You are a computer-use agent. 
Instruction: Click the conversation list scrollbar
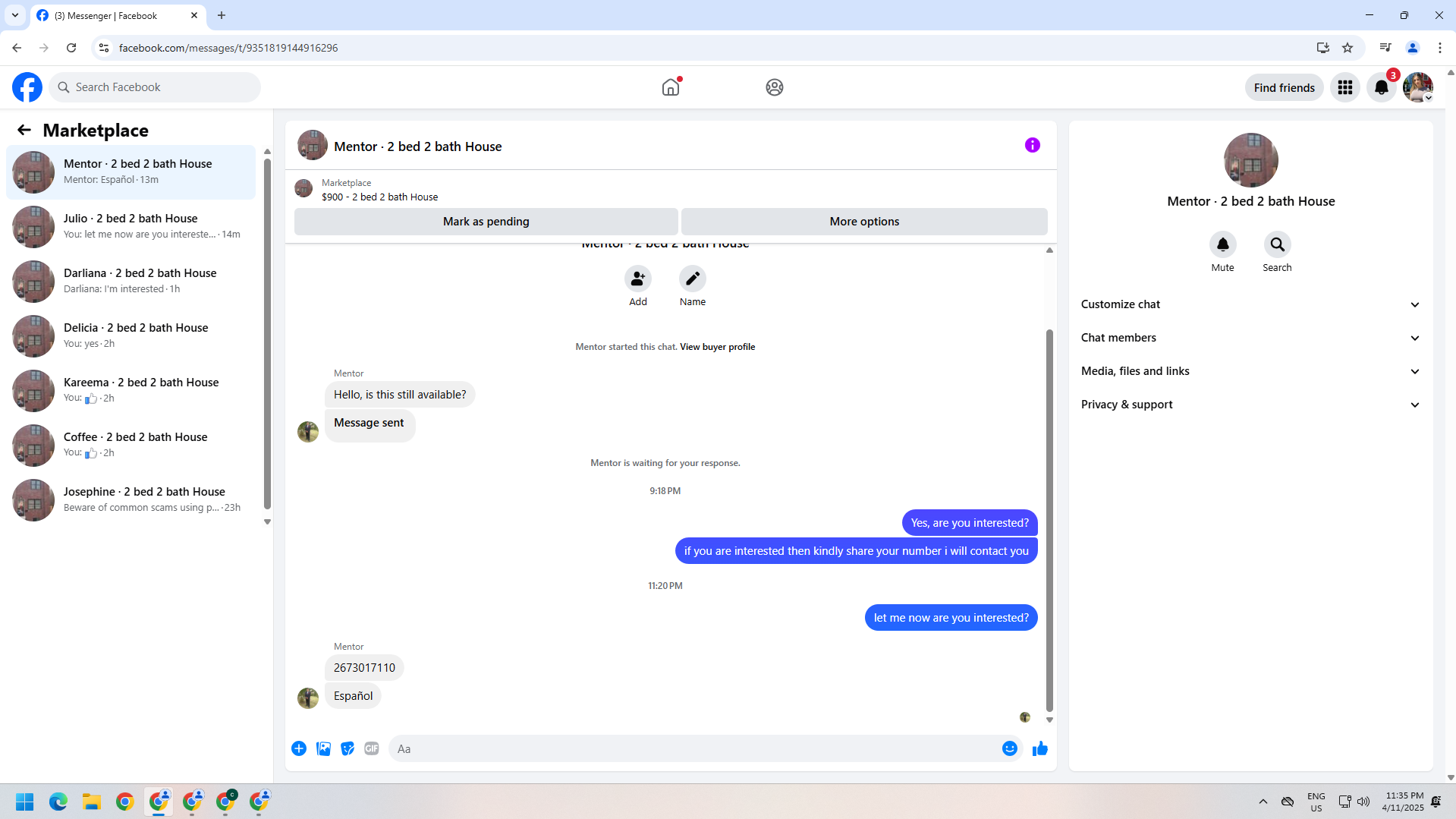[x=267, y=332]
